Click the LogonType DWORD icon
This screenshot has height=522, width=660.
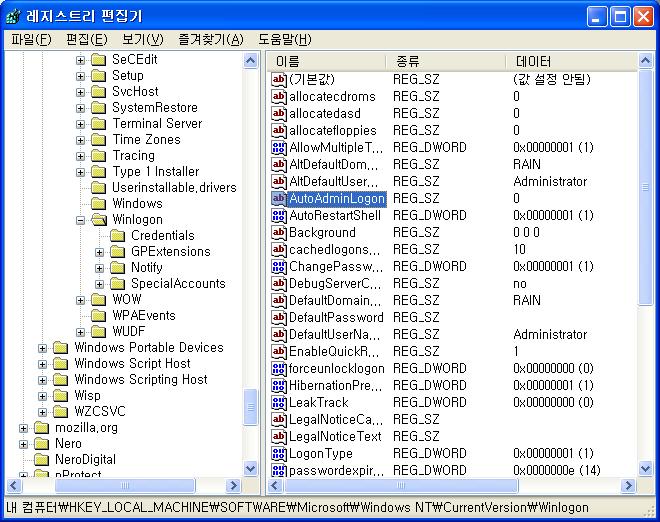(x=279, y=453)
